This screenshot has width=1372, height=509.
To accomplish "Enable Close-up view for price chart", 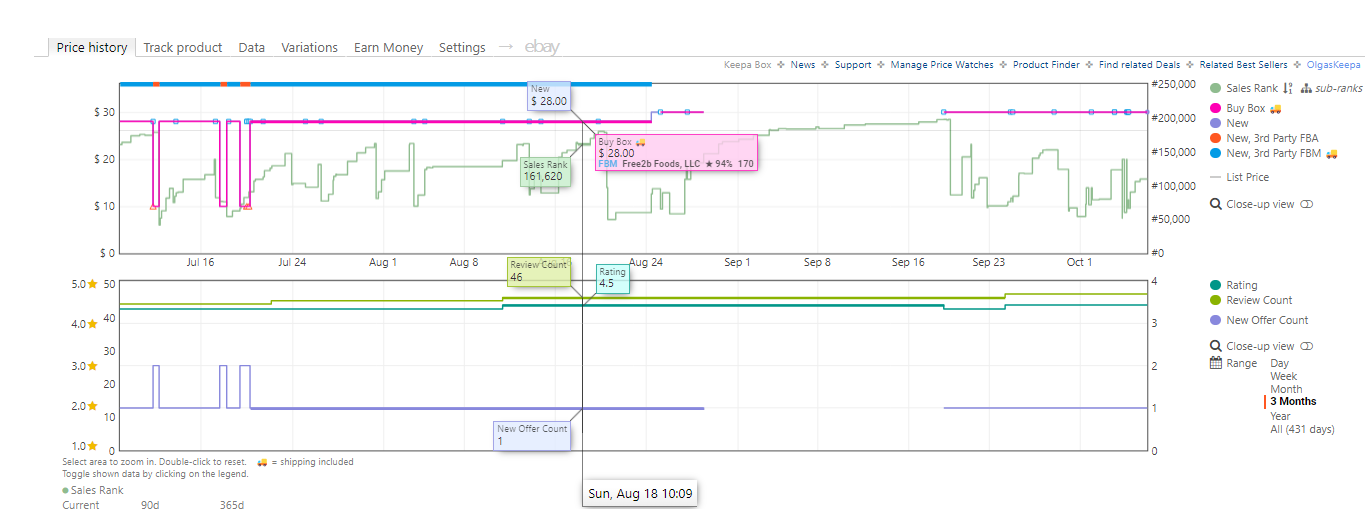I will coord(1306,204).
